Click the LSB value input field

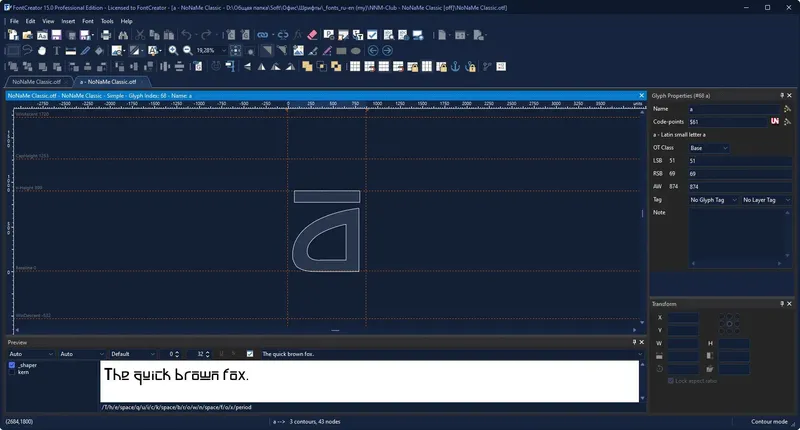[x=740, y=161]
